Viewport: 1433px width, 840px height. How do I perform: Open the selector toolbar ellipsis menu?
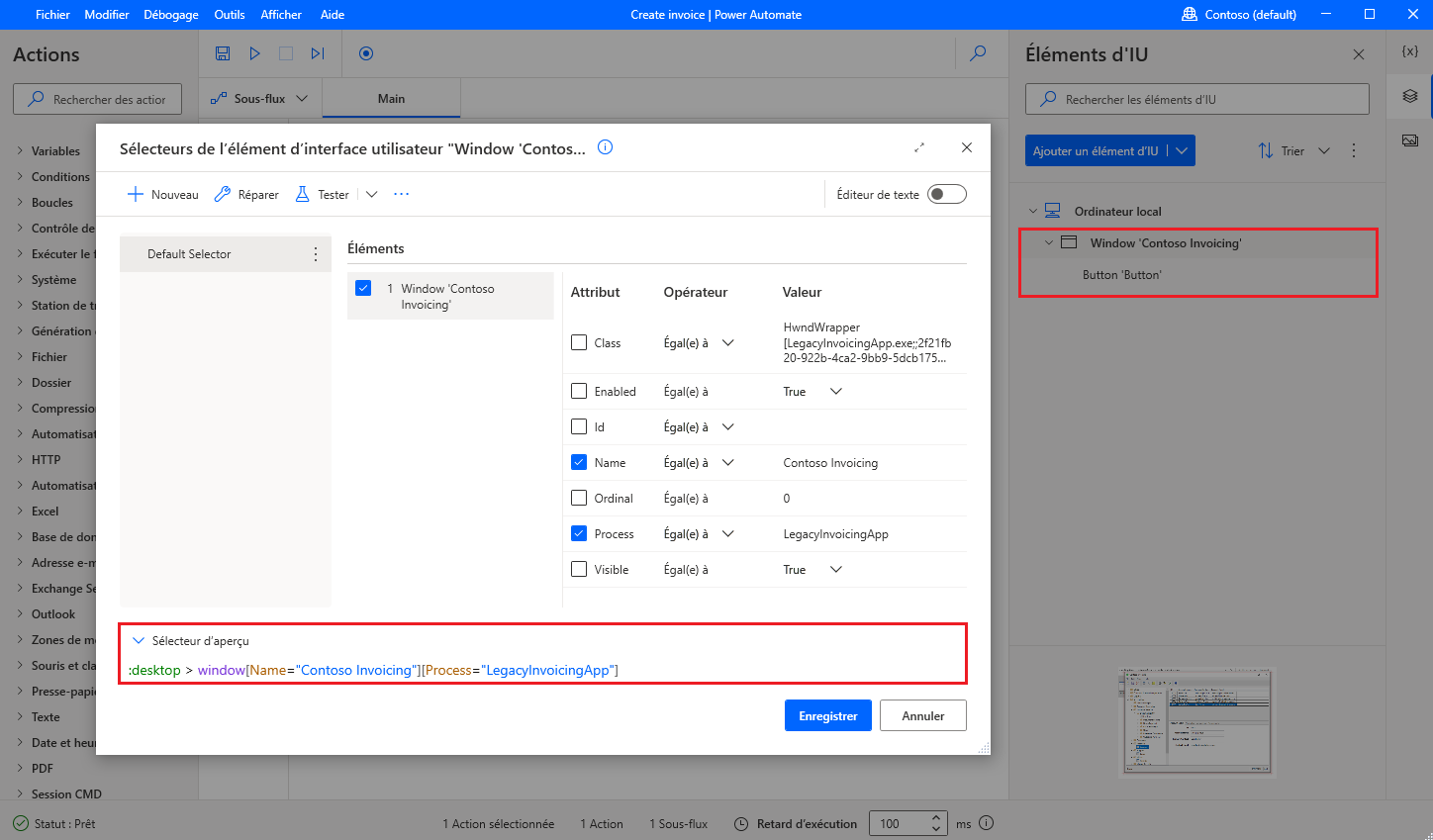coord(401,194)
